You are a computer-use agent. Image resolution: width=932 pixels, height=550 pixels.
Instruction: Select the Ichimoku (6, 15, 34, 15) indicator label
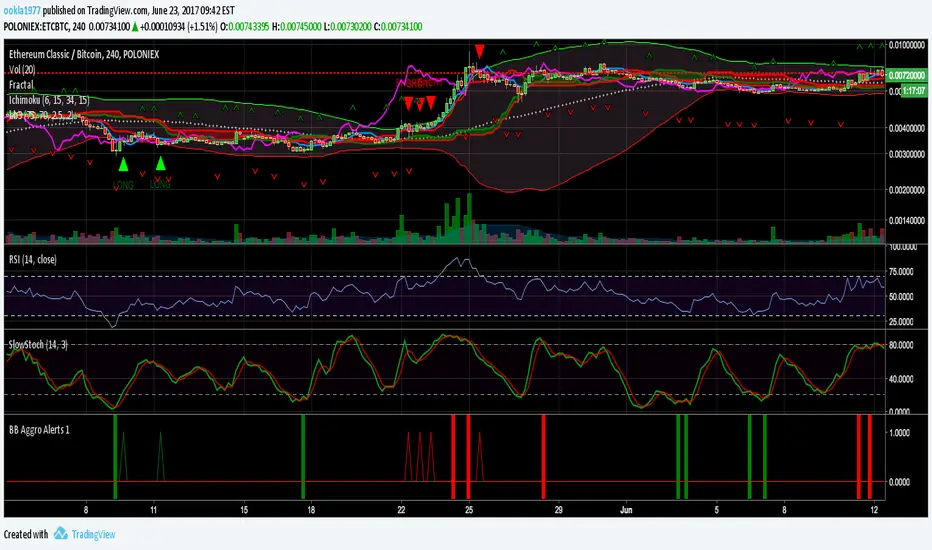49,100
